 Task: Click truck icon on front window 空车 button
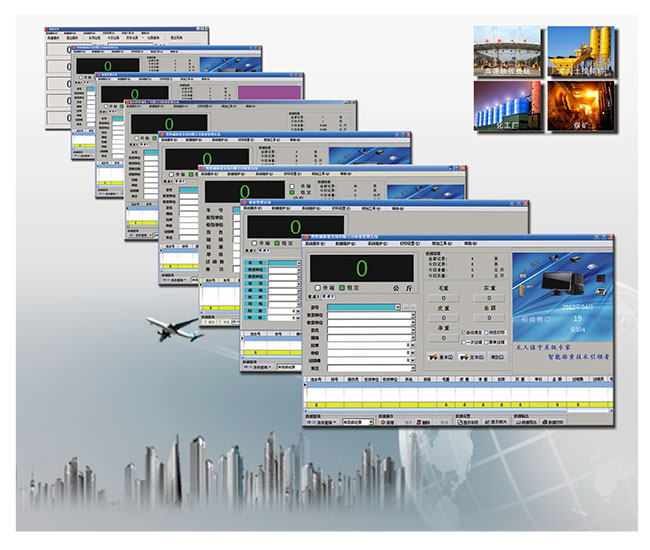coord(464,357)
